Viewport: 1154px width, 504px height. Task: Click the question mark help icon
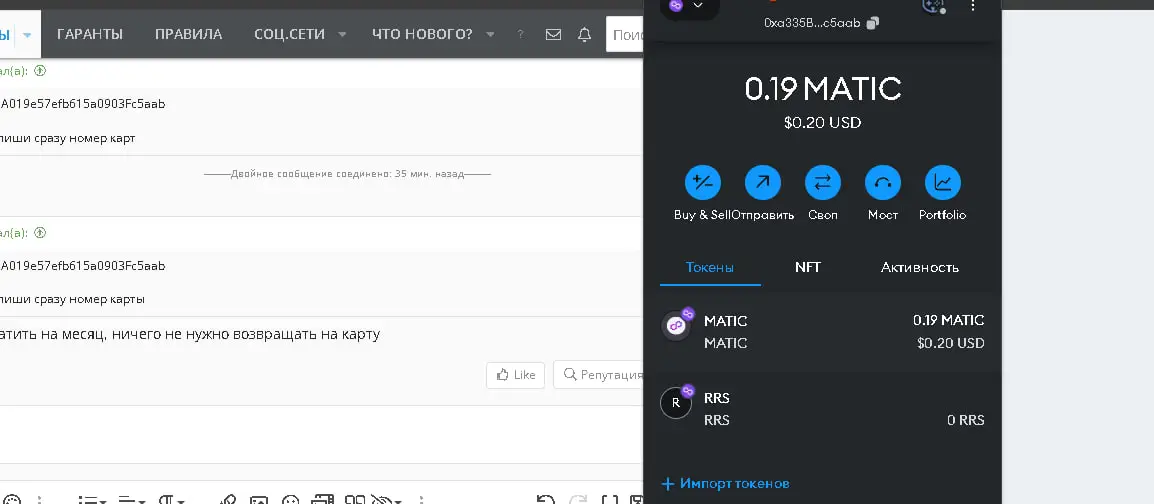tap(520, 35)
